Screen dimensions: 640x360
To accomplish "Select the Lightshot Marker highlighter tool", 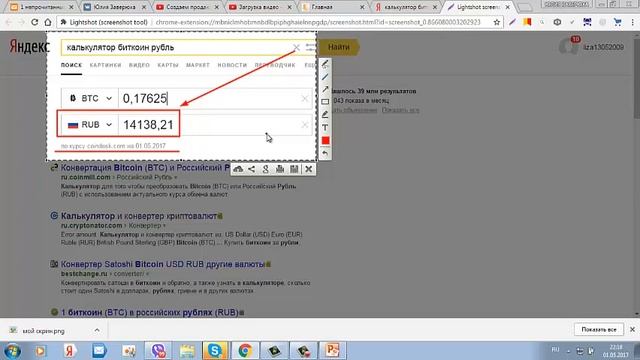I will (325, 115).
